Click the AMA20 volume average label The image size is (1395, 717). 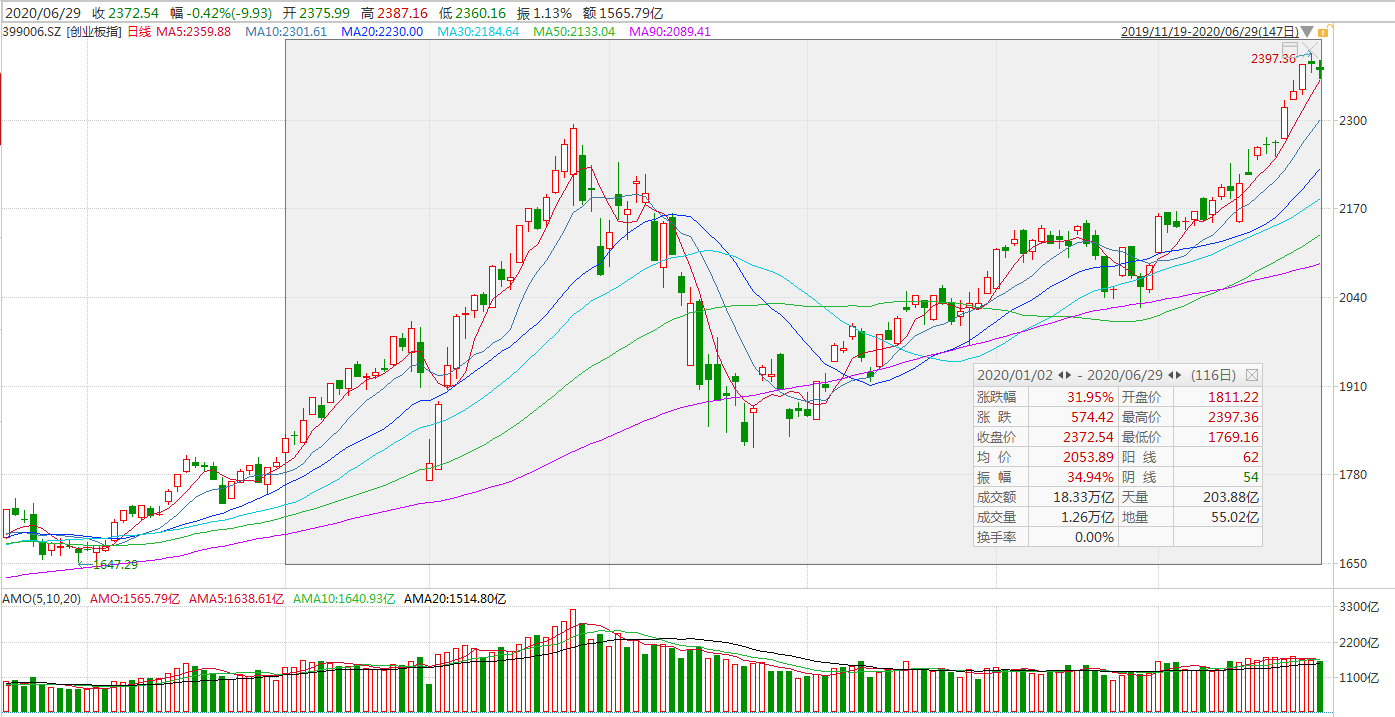pyautogui.click(x=455, y=599)
